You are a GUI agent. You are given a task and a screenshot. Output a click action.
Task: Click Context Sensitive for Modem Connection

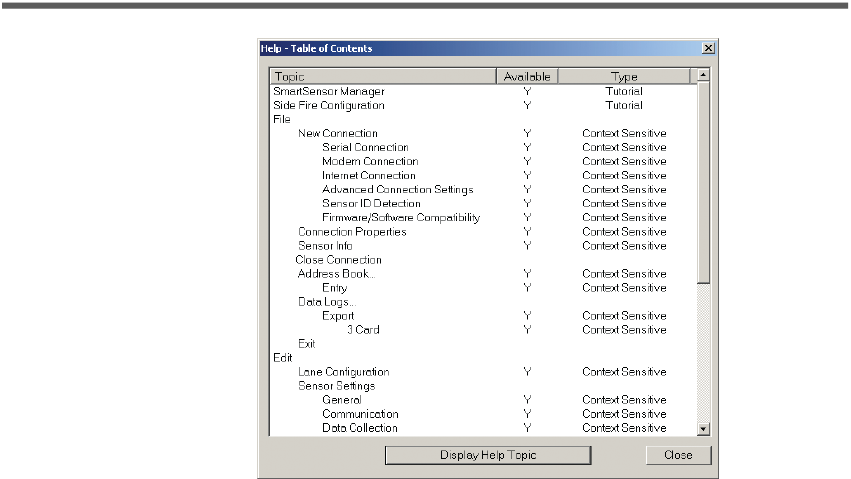(x=624, y=162)
